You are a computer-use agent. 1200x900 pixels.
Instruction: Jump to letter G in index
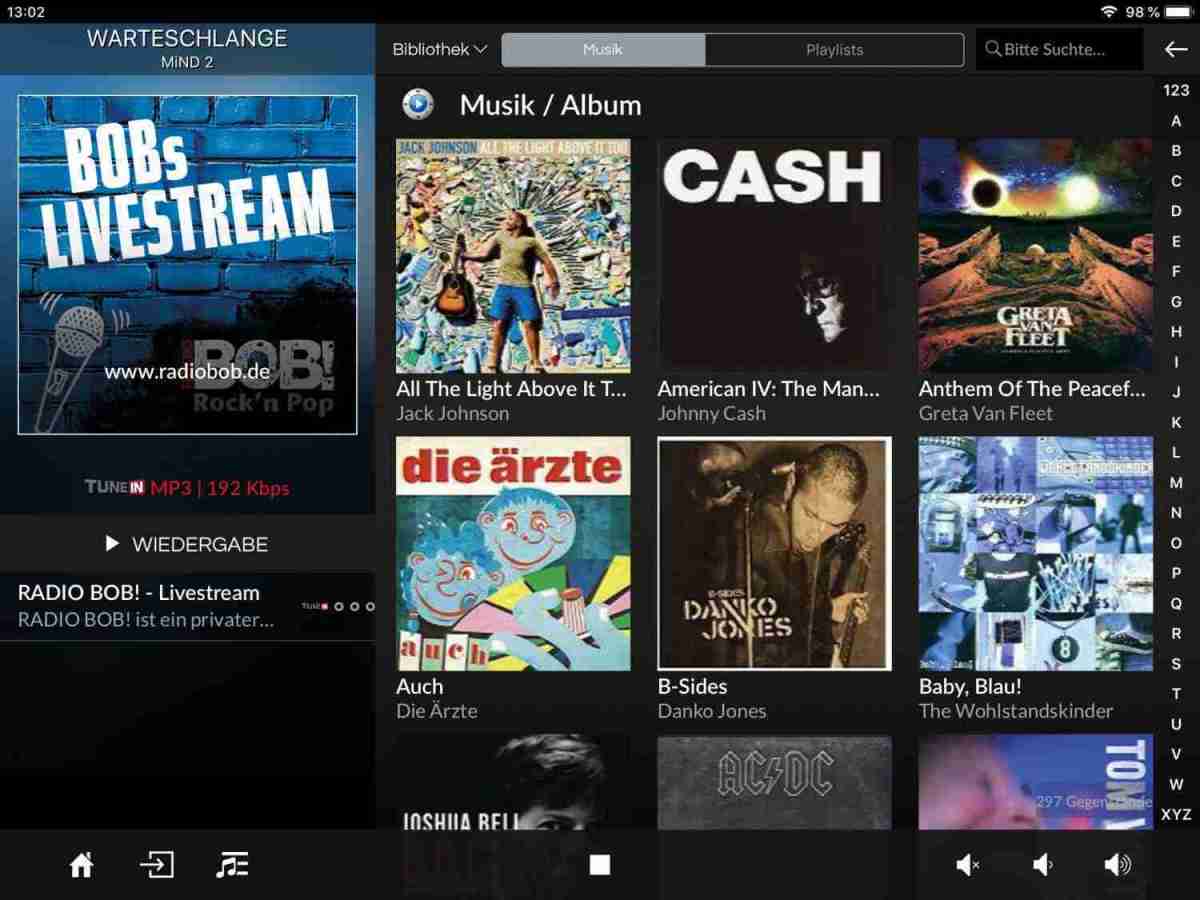click(1176, 301)
